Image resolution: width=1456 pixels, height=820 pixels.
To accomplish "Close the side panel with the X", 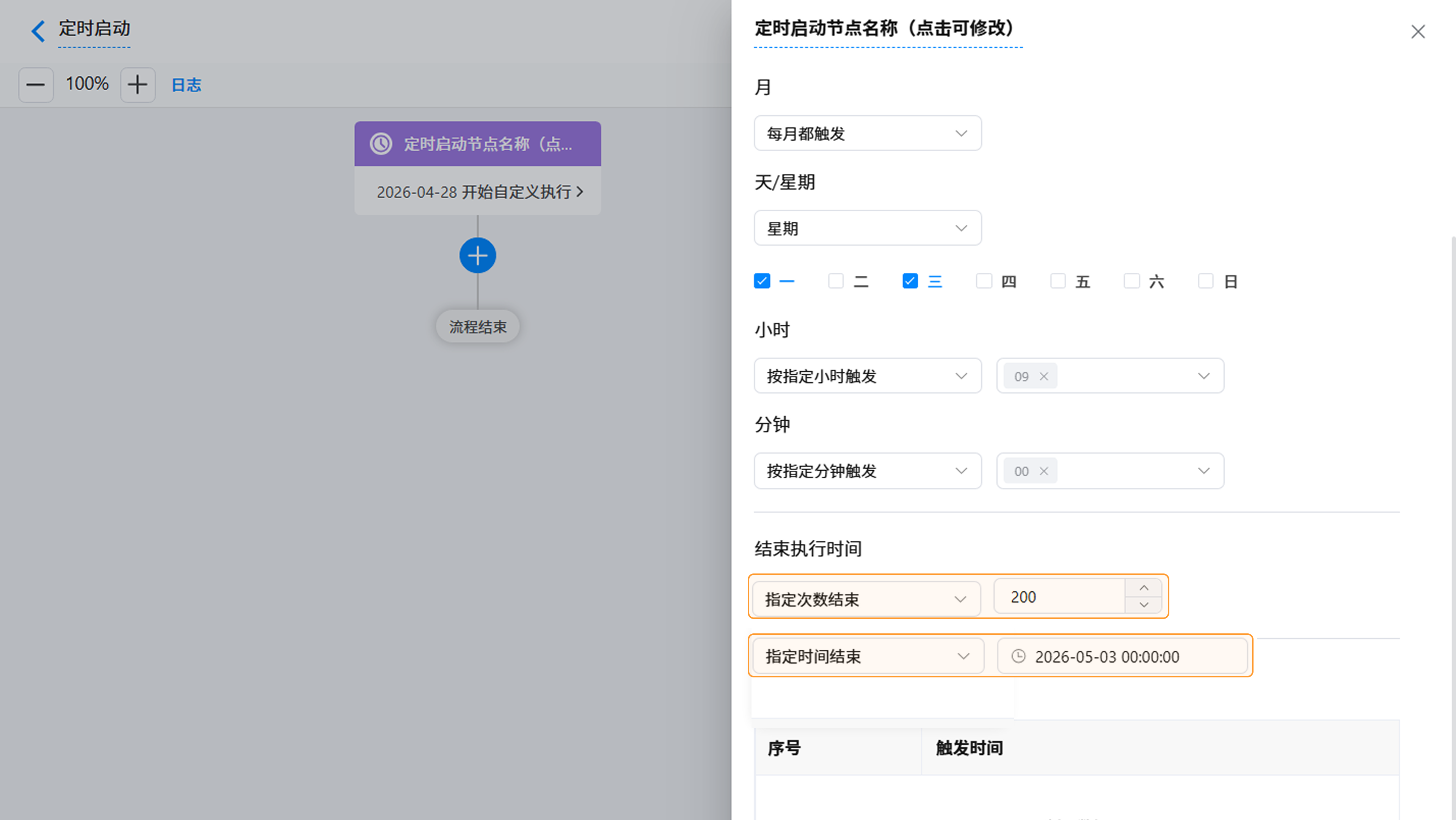I will 1418,31.
